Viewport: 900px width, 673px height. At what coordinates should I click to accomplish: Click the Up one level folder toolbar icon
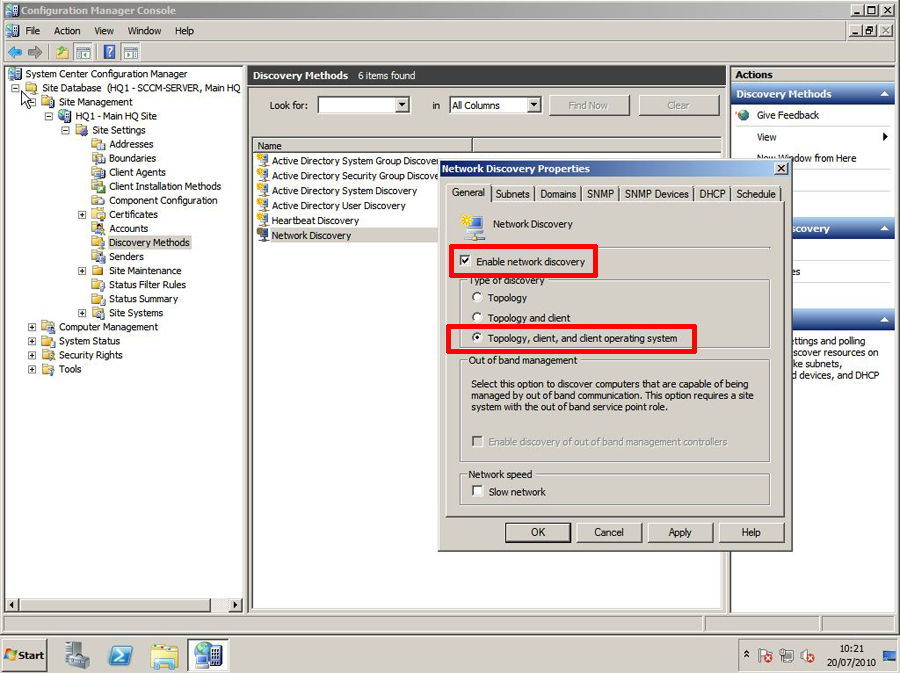[62, 53]
